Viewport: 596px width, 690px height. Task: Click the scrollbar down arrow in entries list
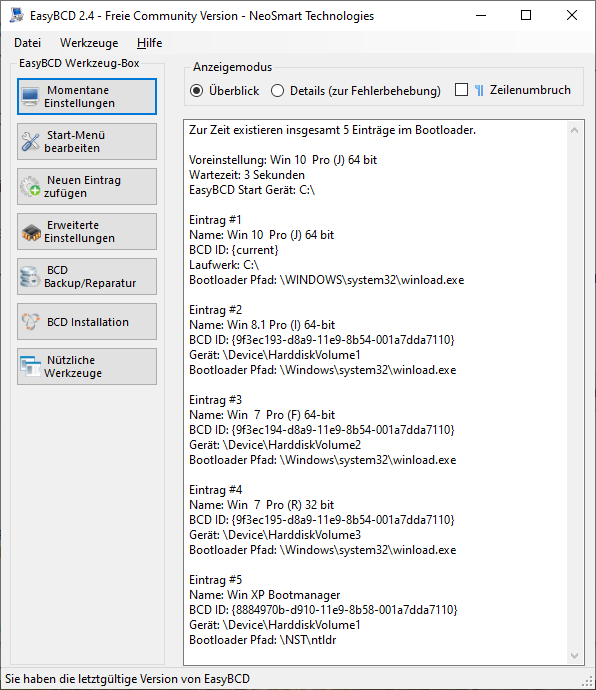tap(574, 656)
